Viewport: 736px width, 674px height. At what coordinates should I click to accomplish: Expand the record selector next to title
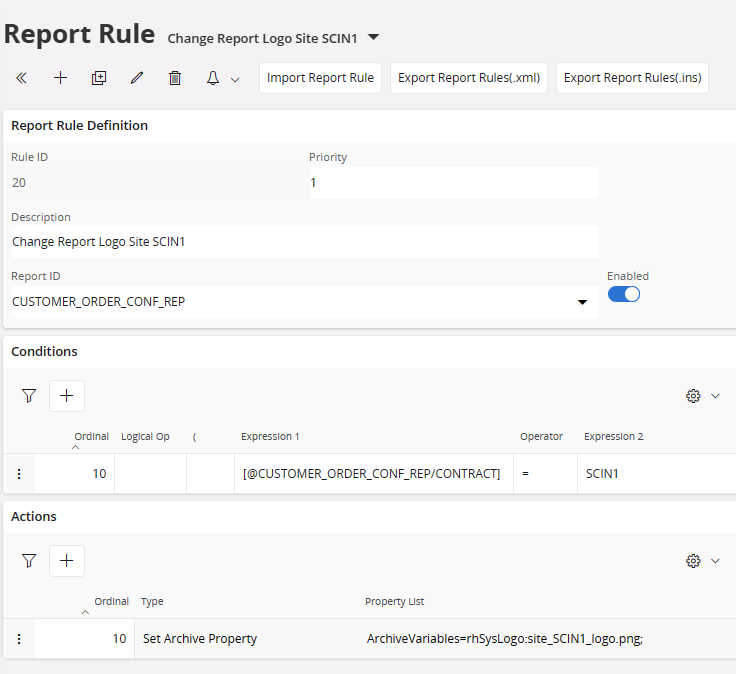coord(374,37)
